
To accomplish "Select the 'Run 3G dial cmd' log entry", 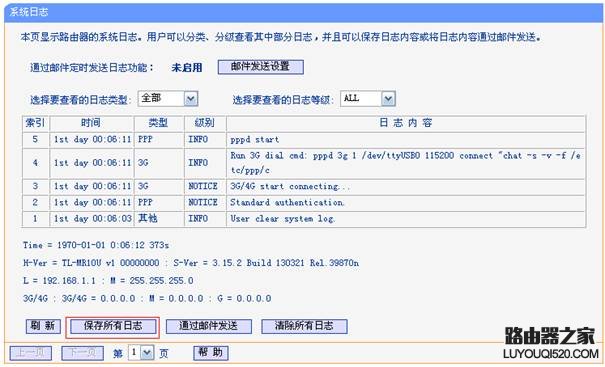I will click(405, 163).
